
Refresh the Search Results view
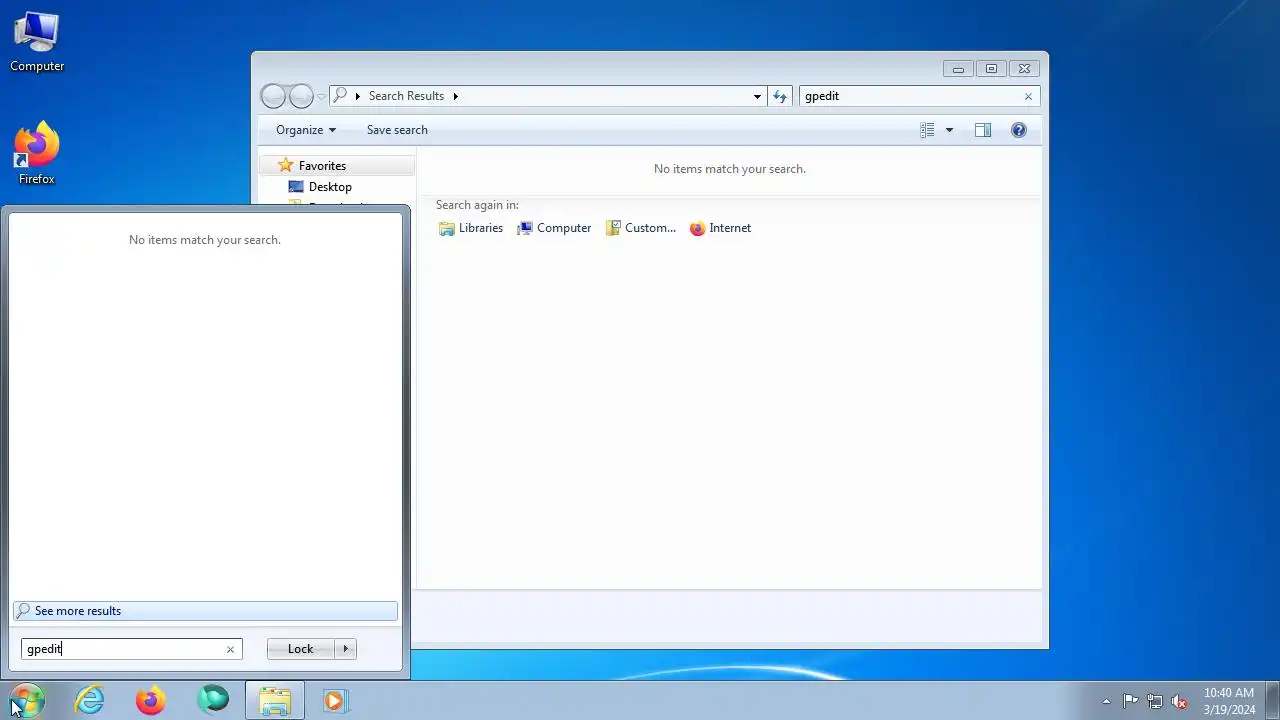point(780,96)
